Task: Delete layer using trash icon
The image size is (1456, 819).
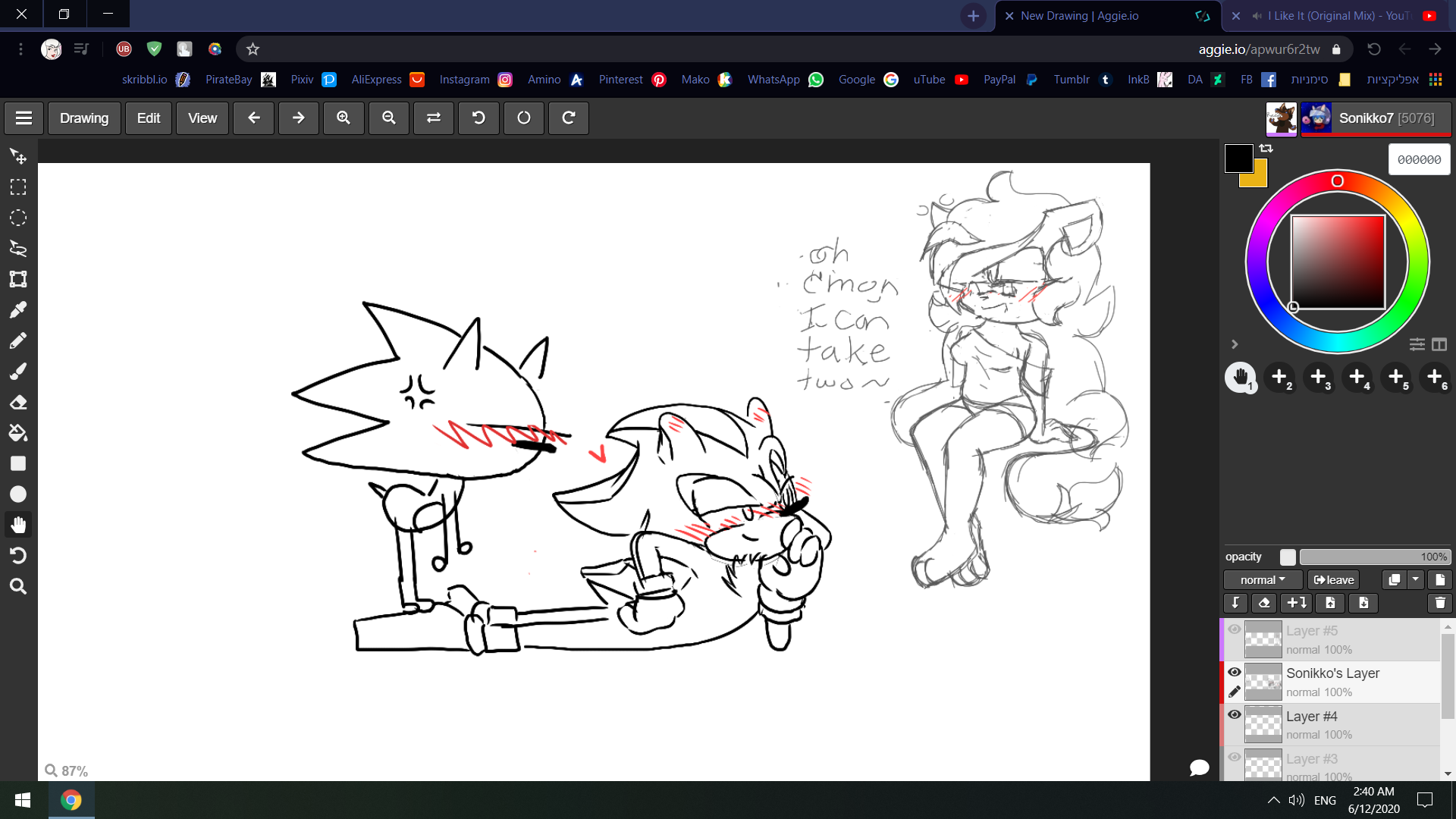Action: (1439, 603)
